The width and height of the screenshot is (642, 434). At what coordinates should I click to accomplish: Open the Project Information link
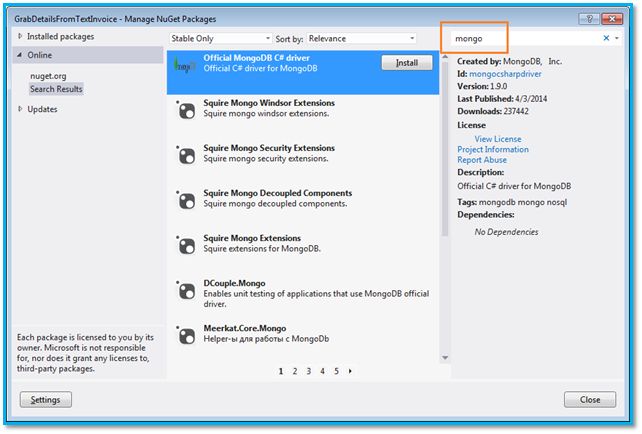click(x=493, y=149)
